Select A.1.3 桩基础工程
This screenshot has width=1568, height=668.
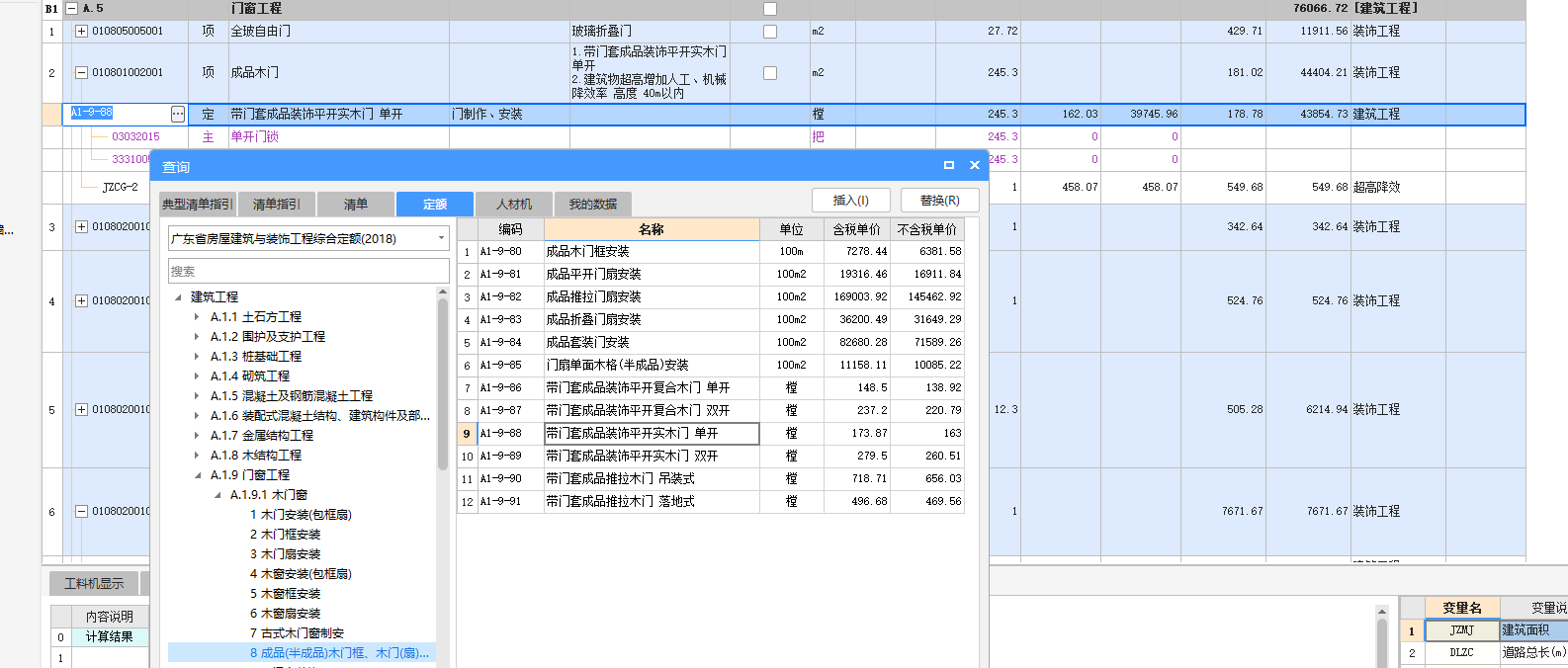tap(255, 357)
